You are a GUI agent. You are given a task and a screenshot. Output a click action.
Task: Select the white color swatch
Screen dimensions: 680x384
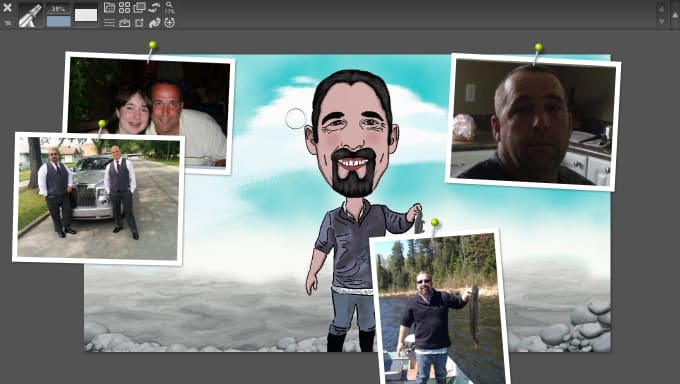[x=86, y=15]
